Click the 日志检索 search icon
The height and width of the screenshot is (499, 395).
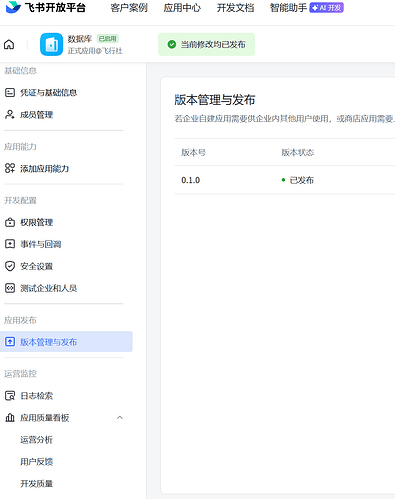pyautogui.click(x=10, y=396)
